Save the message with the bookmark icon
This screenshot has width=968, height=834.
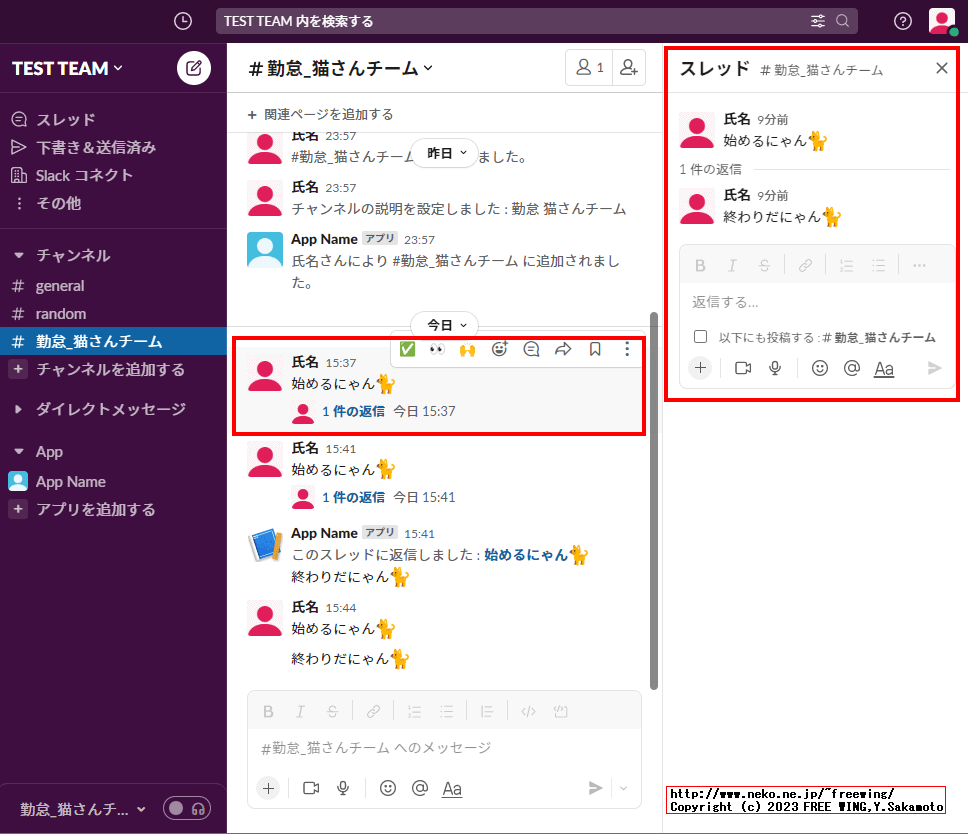click(x=595, y=349)
